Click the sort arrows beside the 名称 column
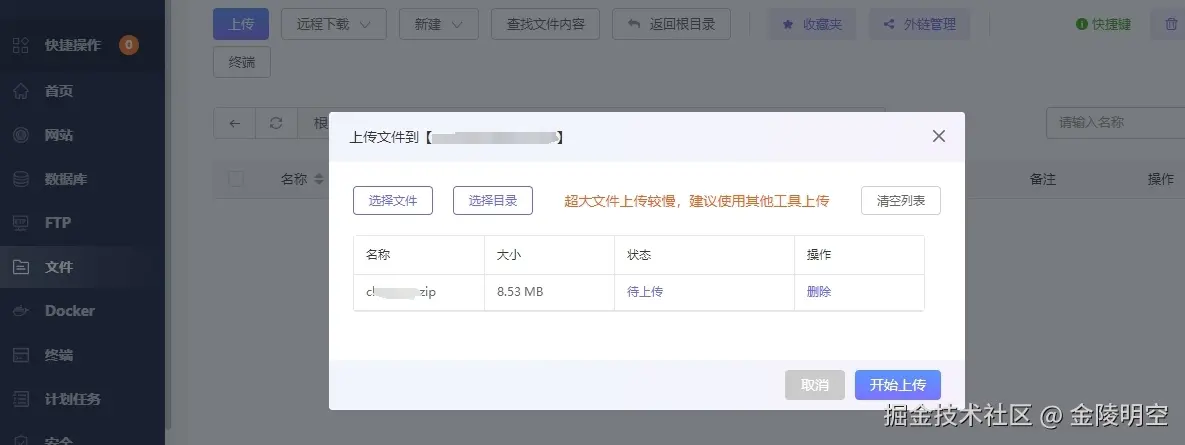1185x445 pixels. pyautogui.click(x=319, y=179)
